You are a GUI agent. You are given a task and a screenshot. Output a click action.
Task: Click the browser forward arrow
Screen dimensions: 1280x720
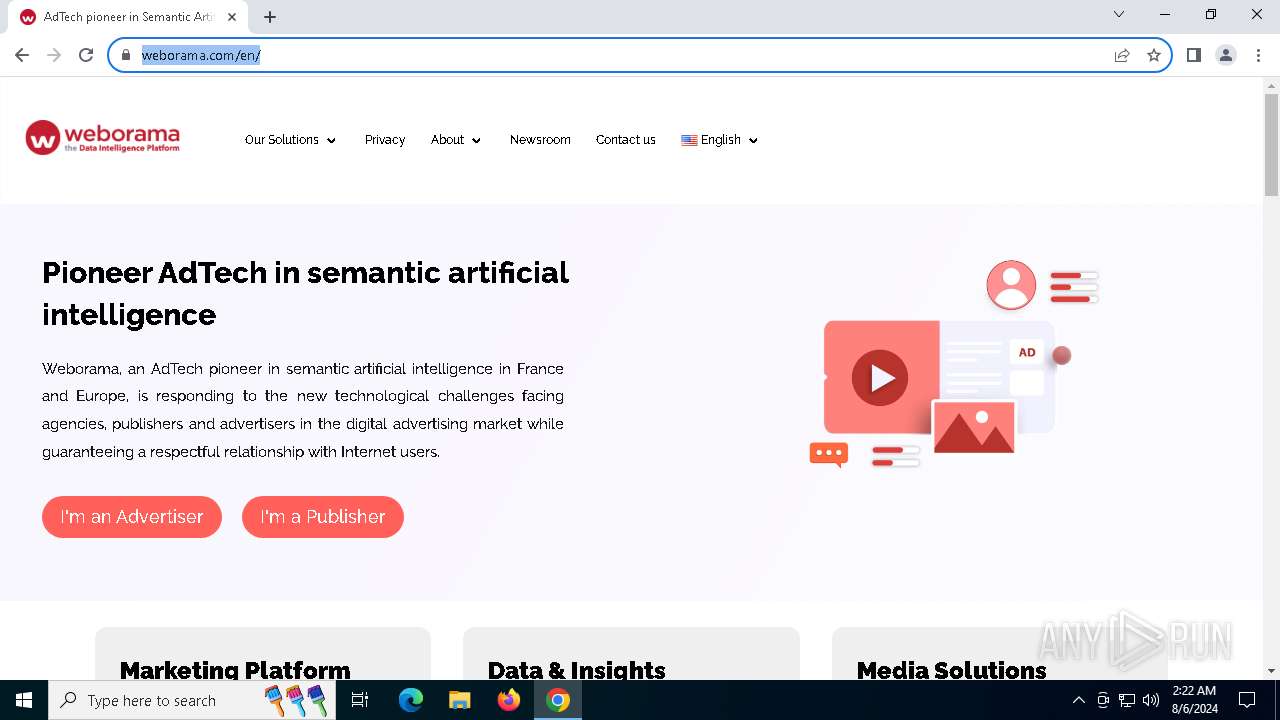[x=54, y=55]
